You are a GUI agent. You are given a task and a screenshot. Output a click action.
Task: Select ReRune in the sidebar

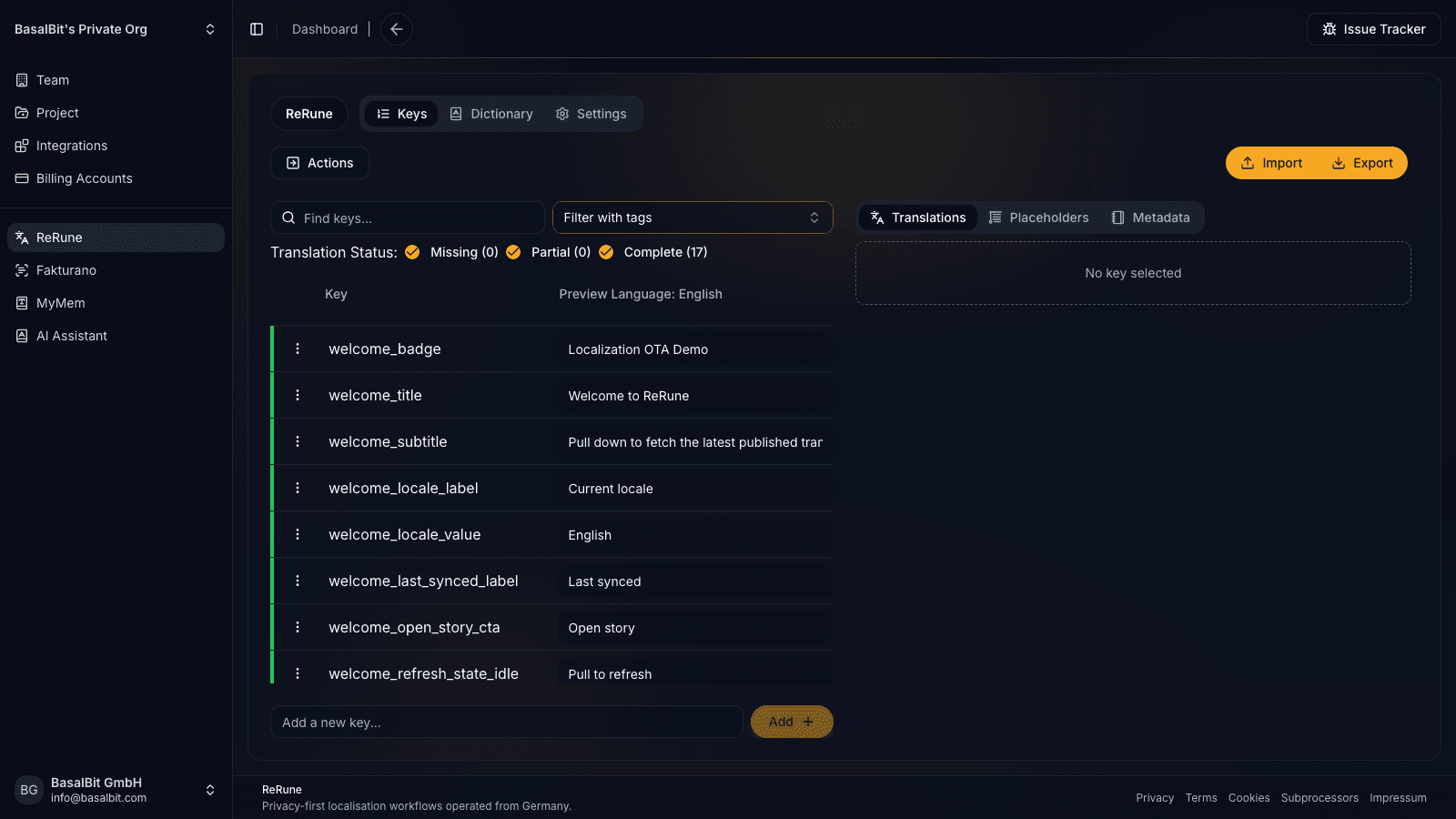pos(116,238)
